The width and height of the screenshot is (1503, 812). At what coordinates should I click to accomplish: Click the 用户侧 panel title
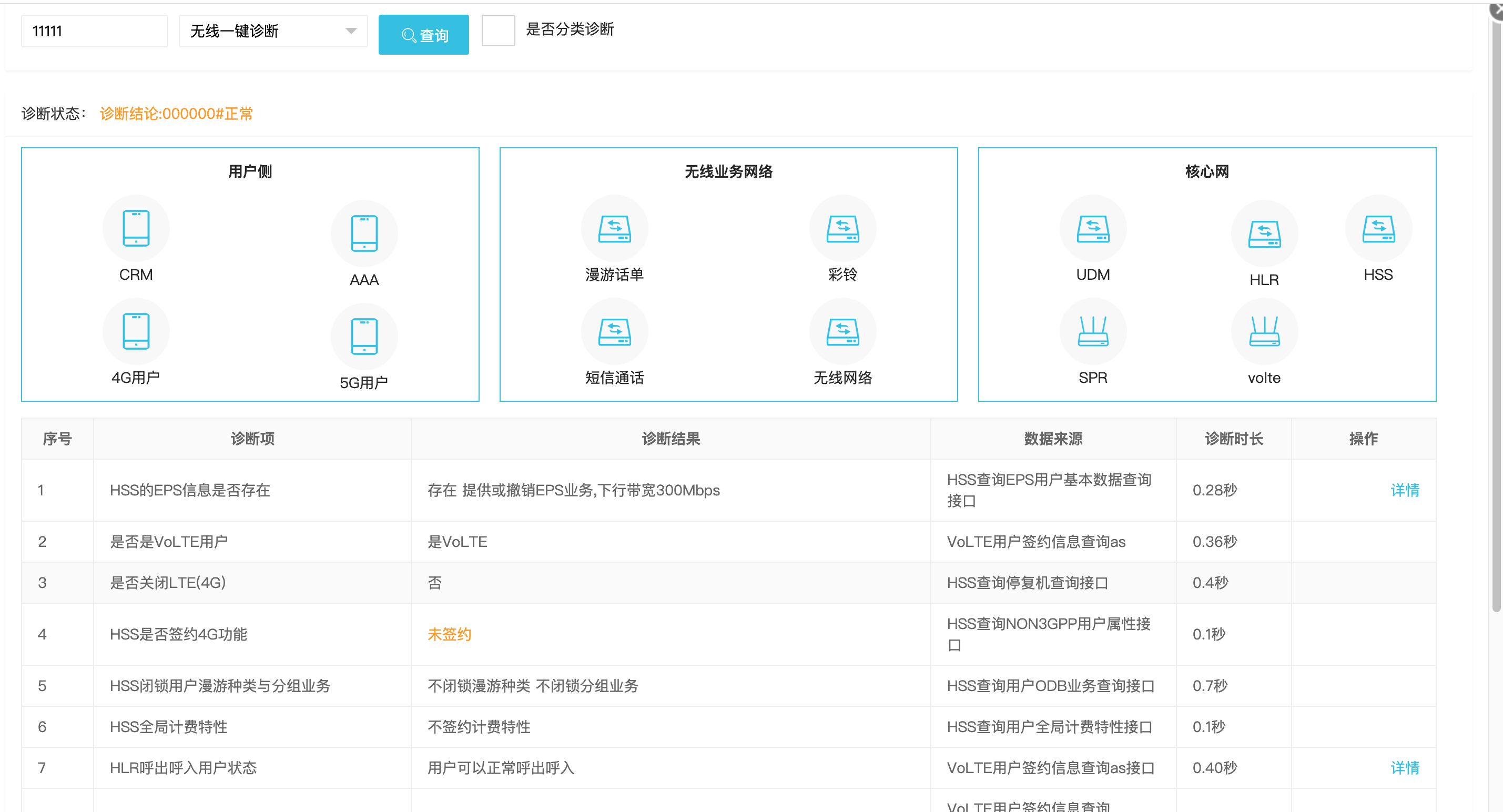coord(250,171)
